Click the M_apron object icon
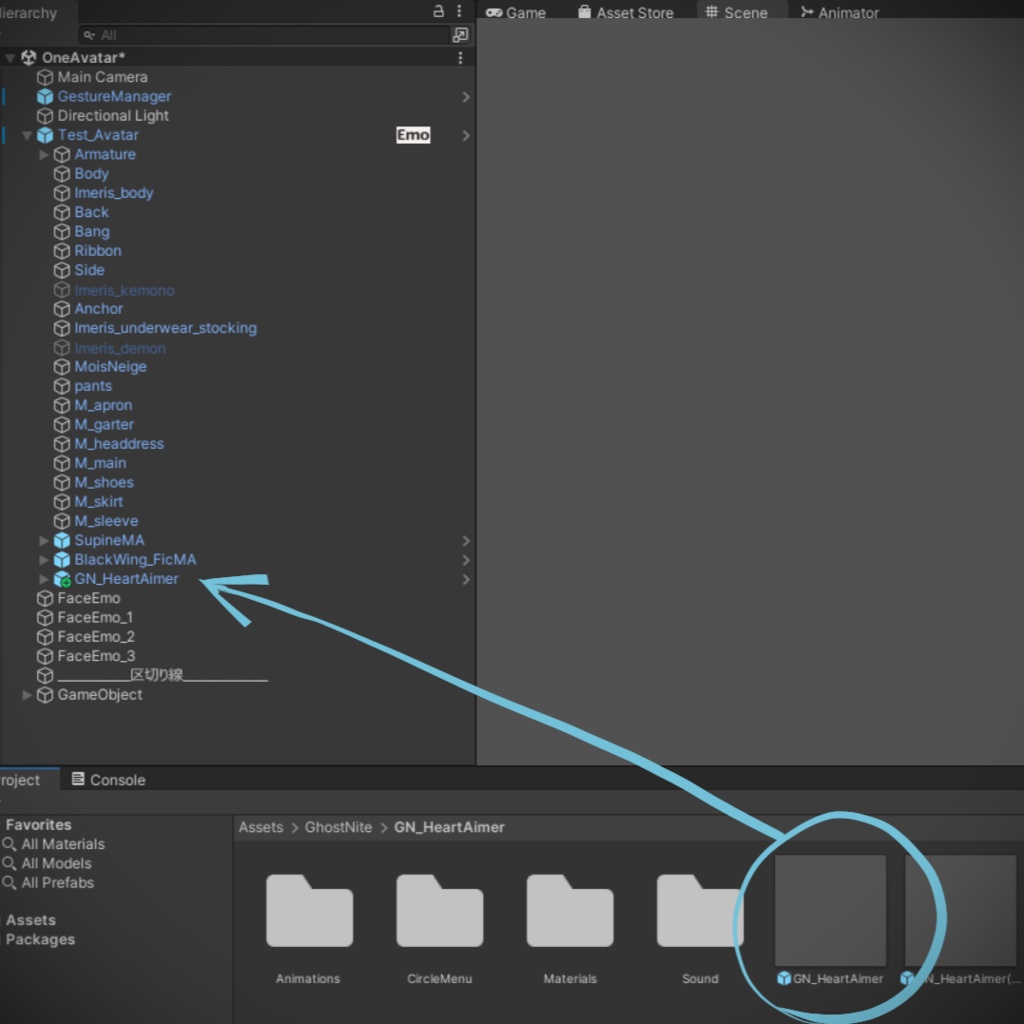This screenshot has width=1024, height=1024. (62, 406)
